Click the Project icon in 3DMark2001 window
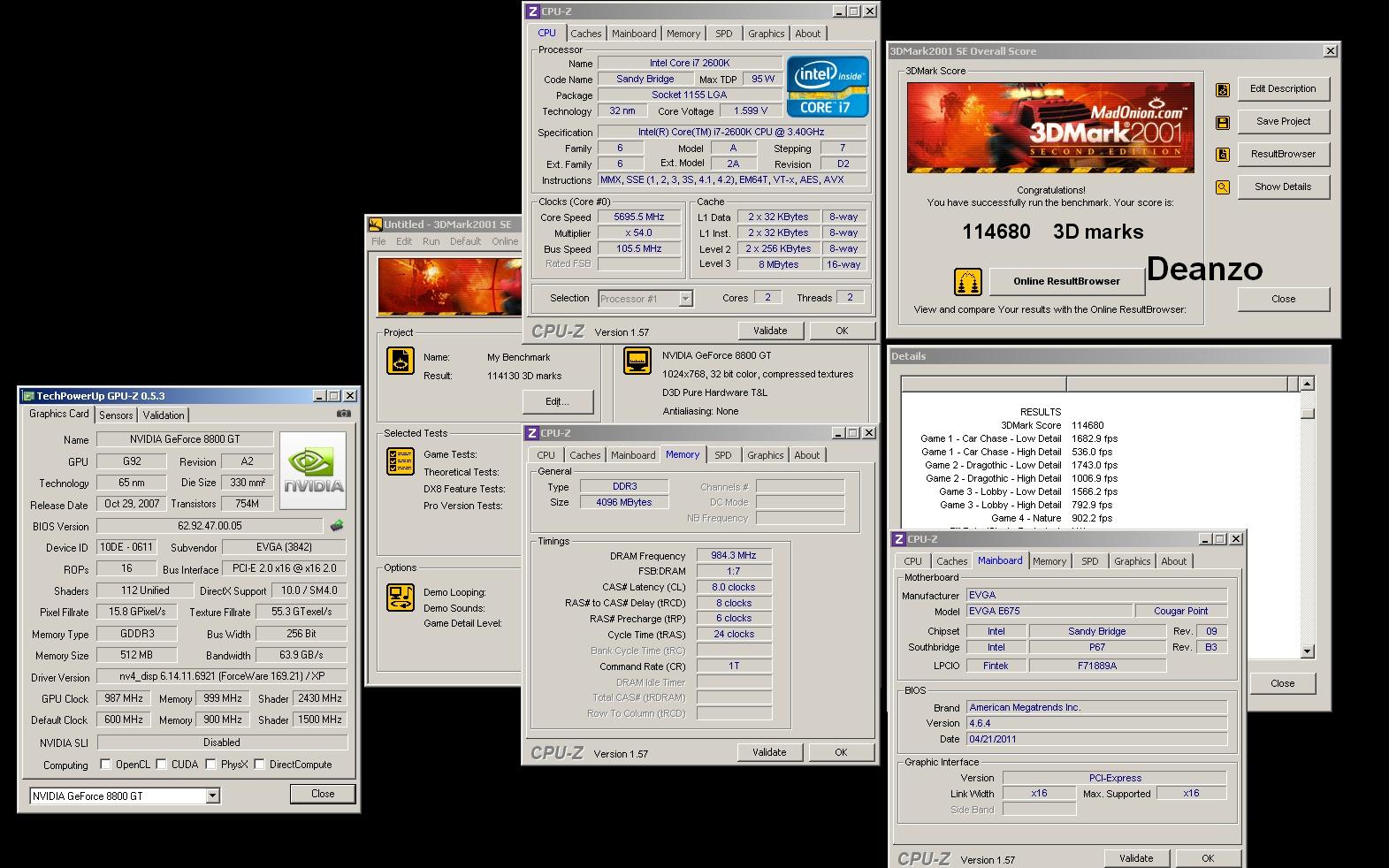The height and width of the screenshot is (868, 1389). (x=401, y=361)
